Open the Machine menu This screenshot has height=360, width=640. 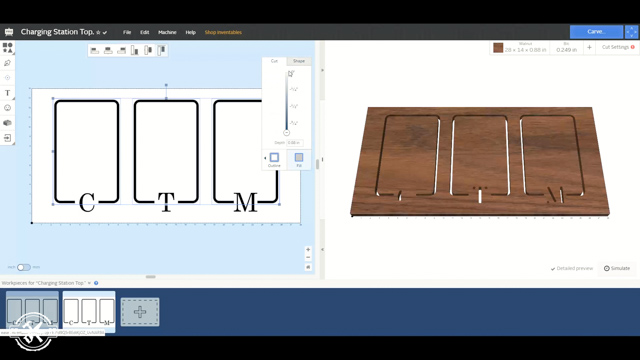pyautogui.click(x=167, y=32)
